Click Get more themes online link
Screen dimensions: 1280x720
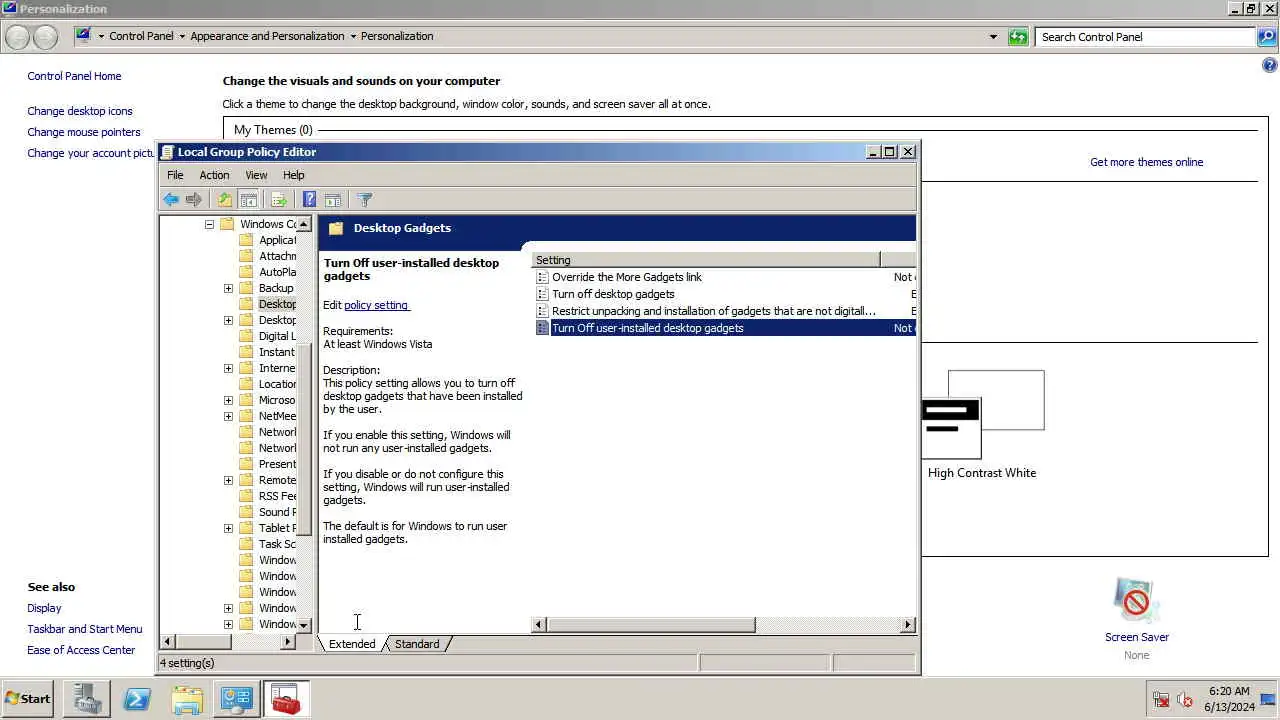tap(1146, 162)
